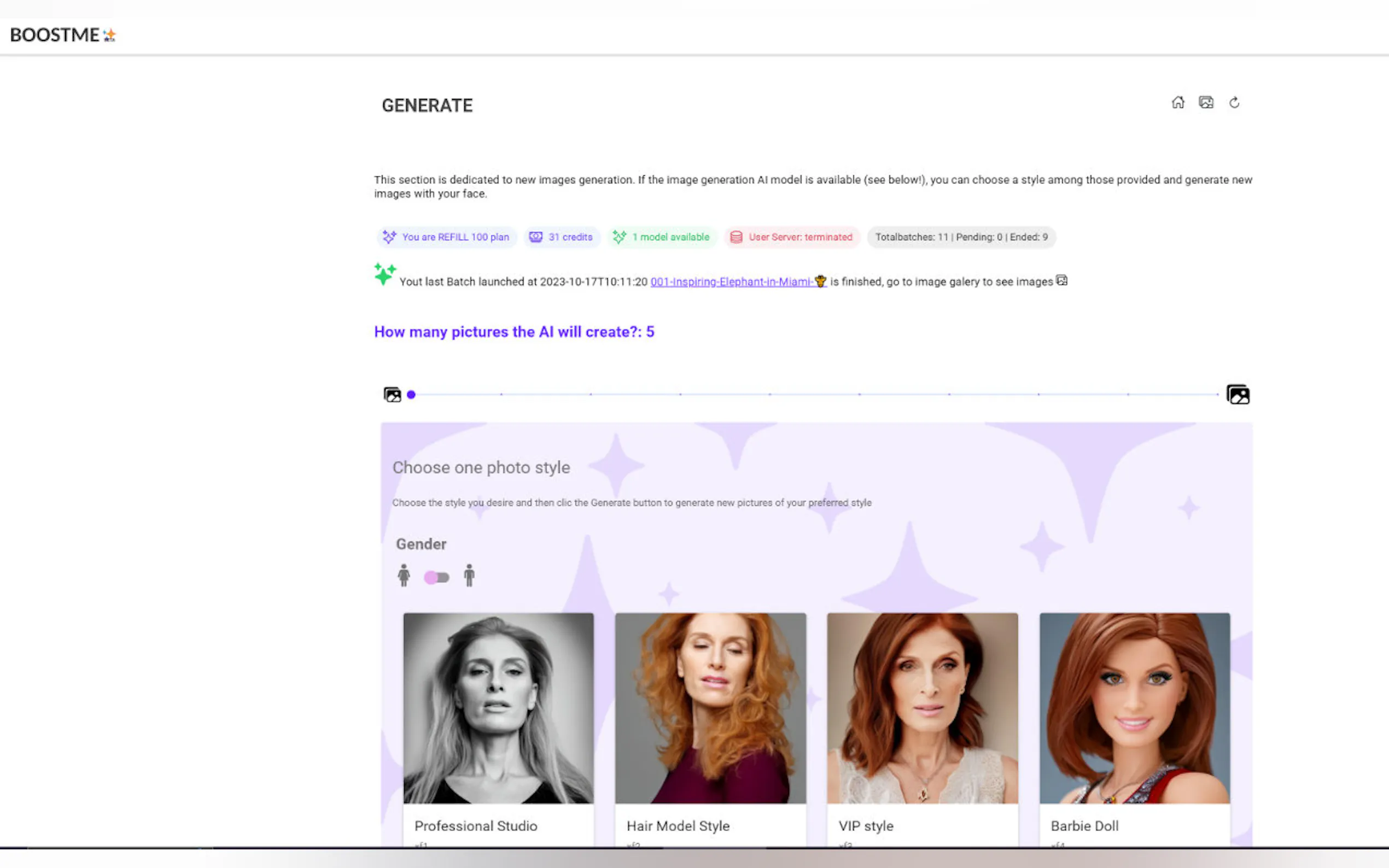Open the image gallery icon in header
The height and width of the screenshot is (868, 1389).
(x=1206, y=102)
